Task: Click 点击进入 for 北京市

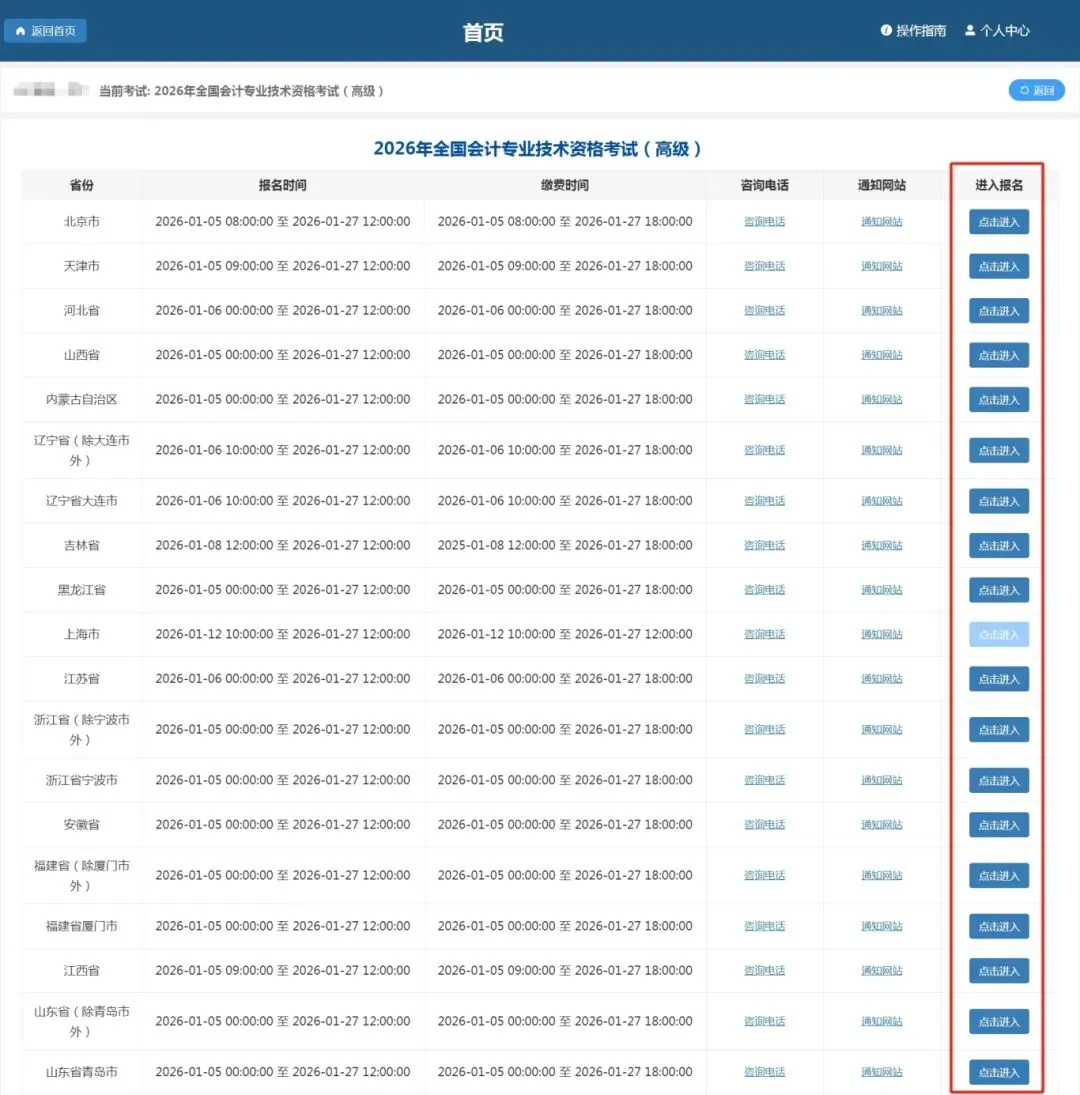Action: click(998, 222)
